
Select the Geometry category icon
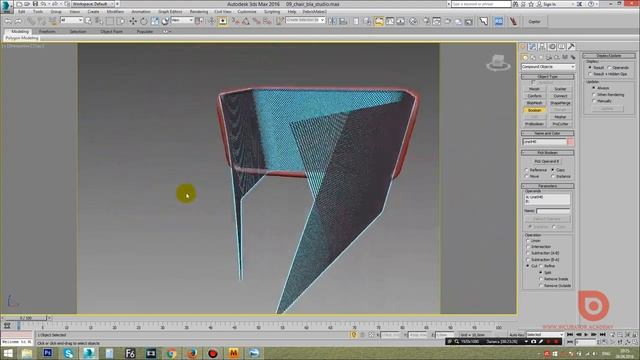coord(525,58)
